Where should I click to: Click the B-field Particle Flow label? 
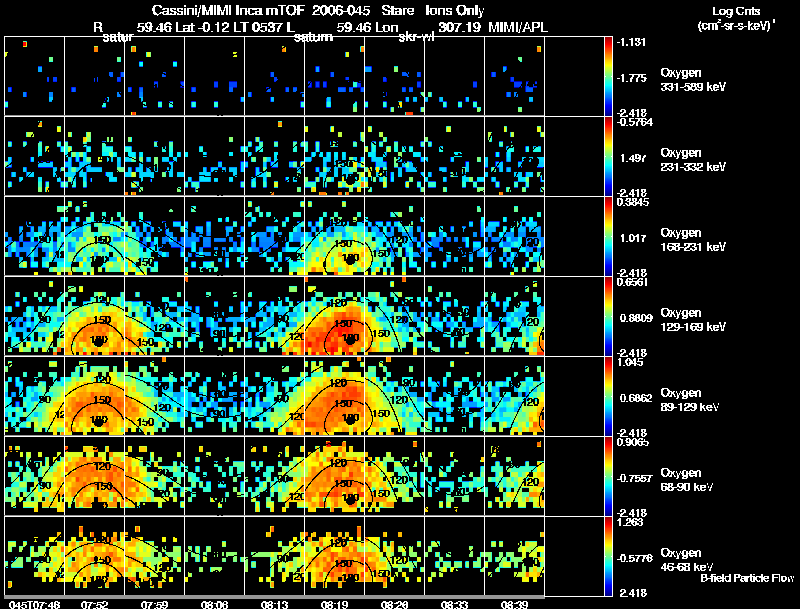coord(747,578)
